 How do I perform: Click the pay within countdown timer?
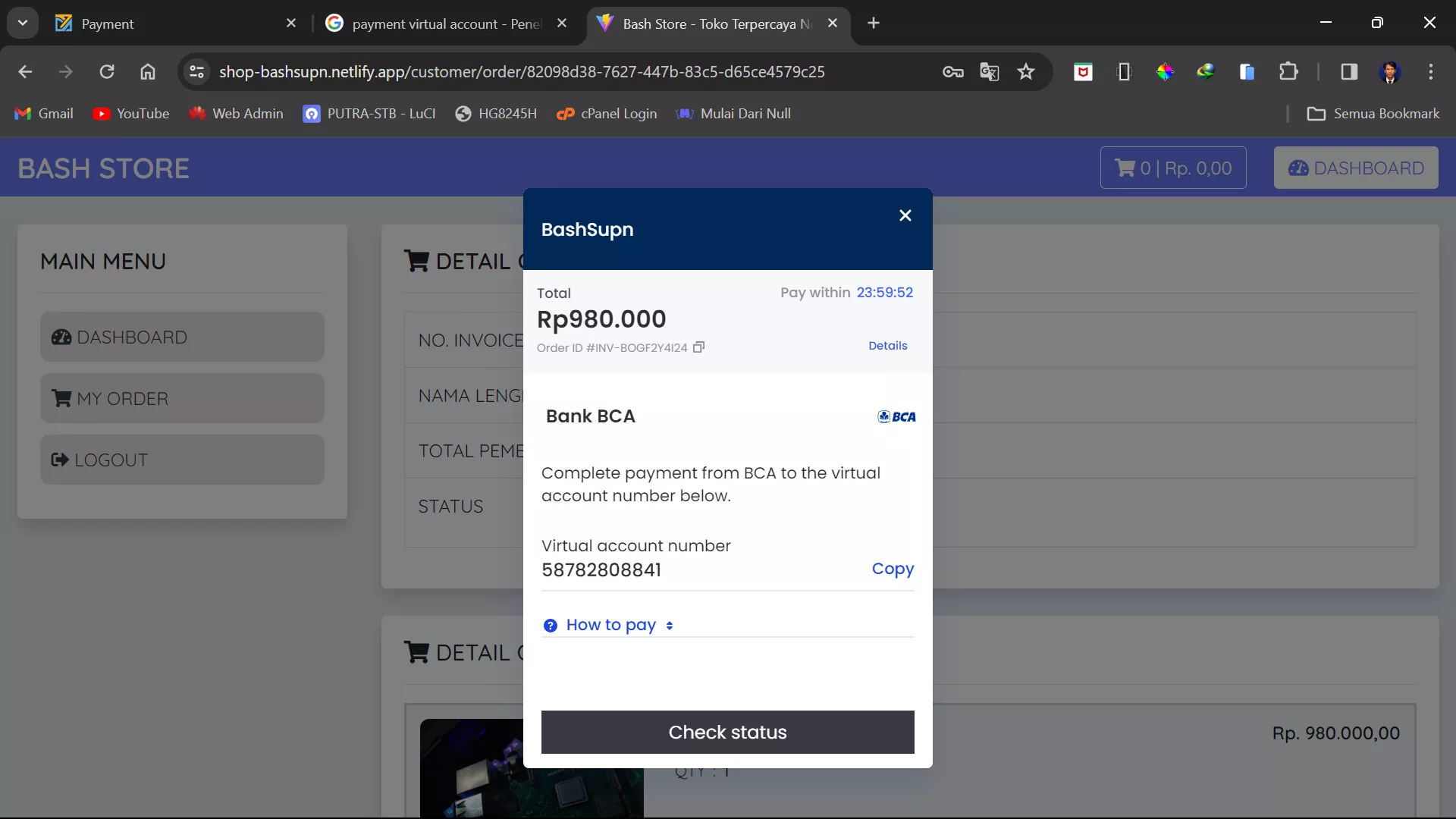pos(885,293)
